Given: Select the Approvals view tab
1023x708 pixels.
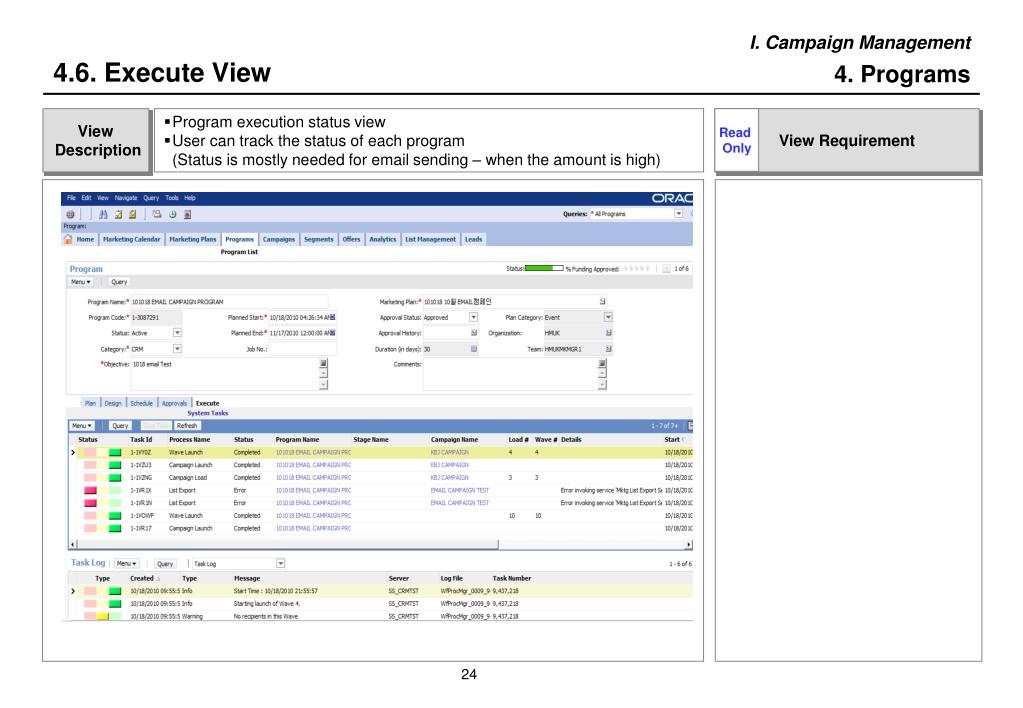Looking at the screenshot, I should [174, 403].
